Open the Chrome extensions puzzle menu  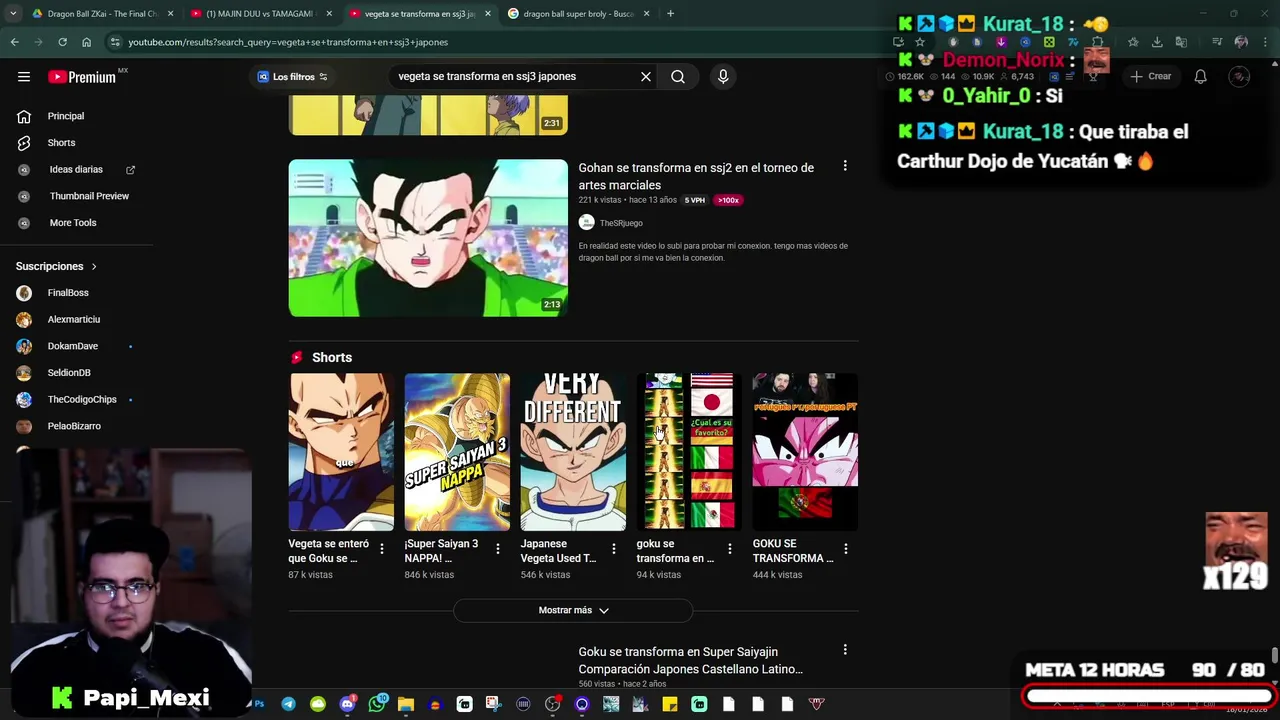pyautogui.click(x=1097, y=42)
